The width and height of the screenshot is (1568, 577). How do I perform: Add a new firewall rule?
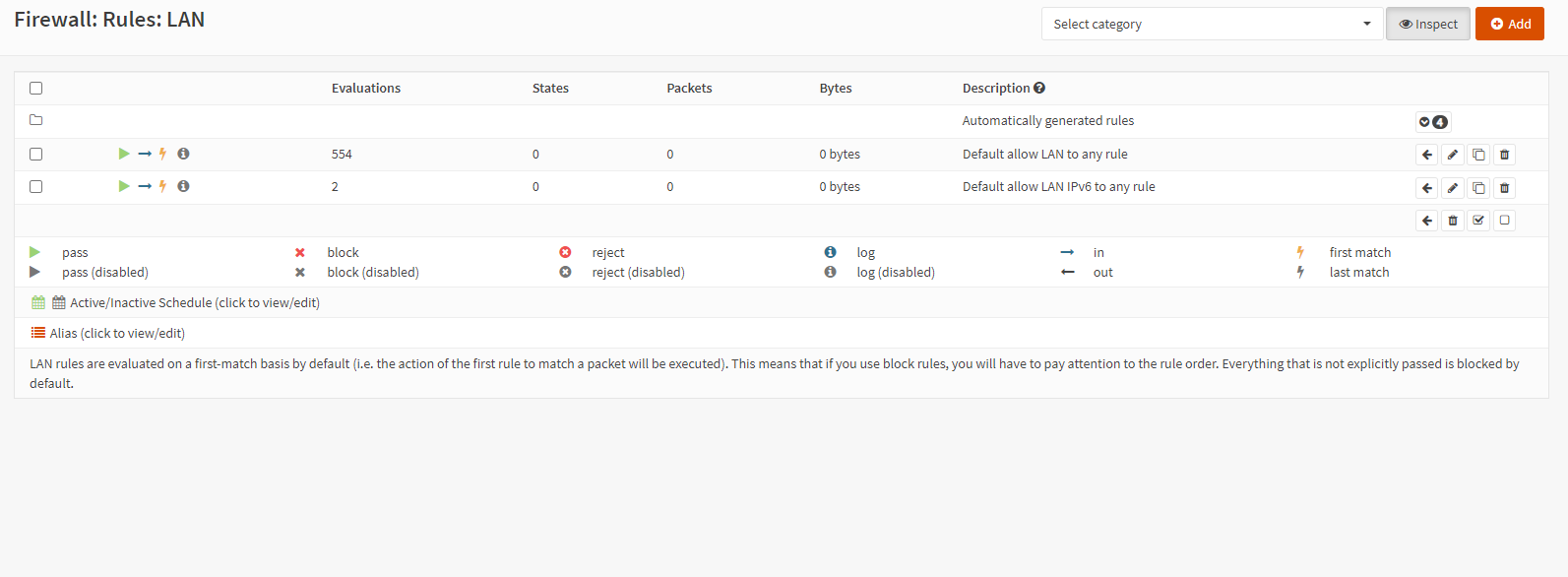point(1510,24)
